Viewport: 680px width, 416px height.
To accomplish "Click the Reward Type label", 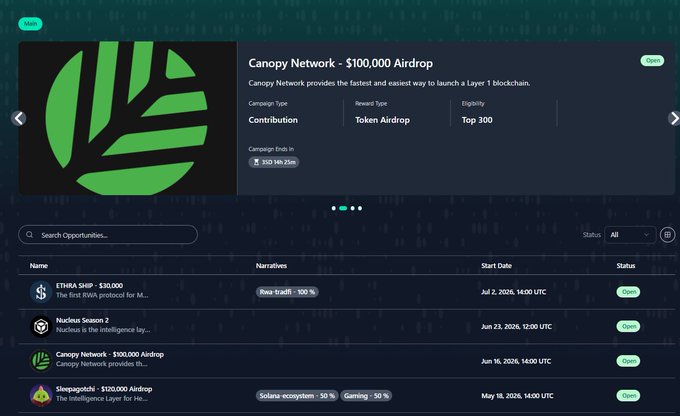I will tap(371, 103).
